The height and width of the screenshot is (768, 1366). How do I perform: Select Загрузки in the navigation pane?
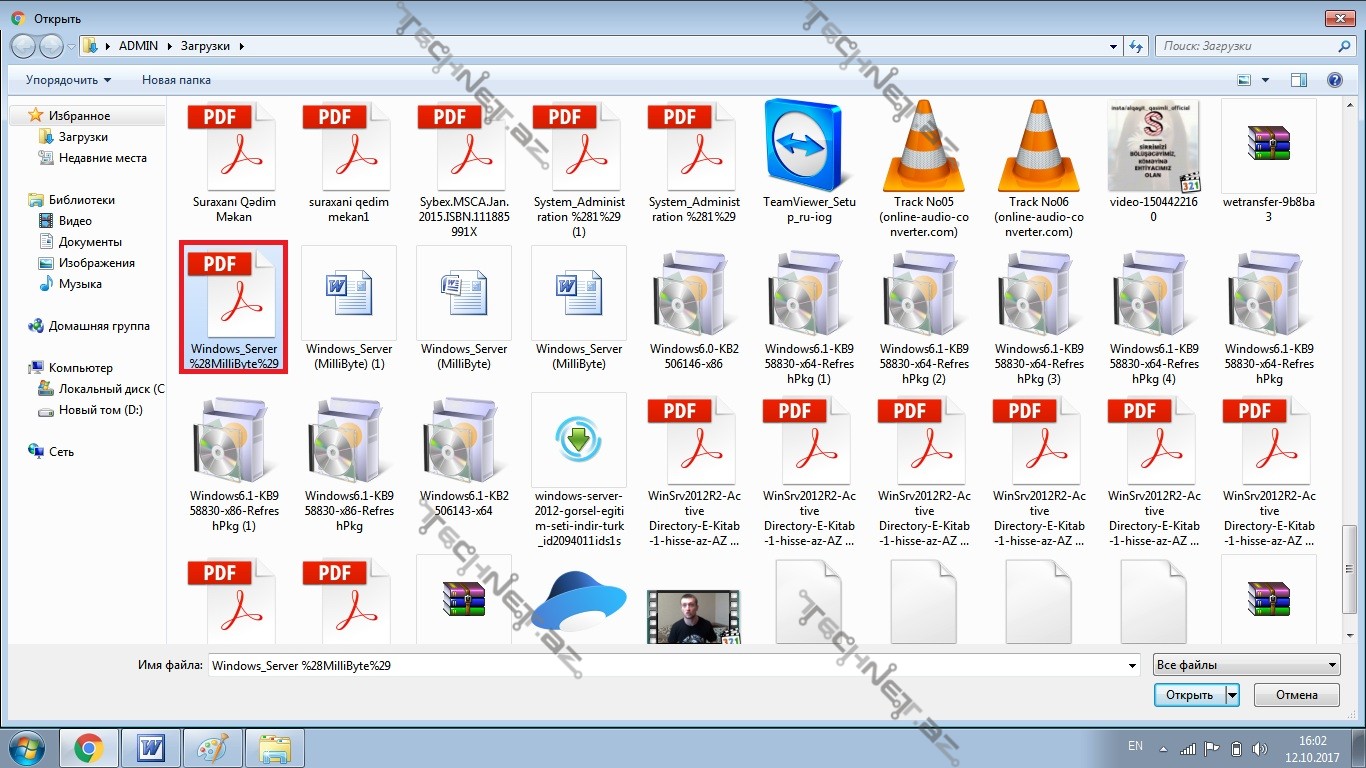(x=83, y=137)
